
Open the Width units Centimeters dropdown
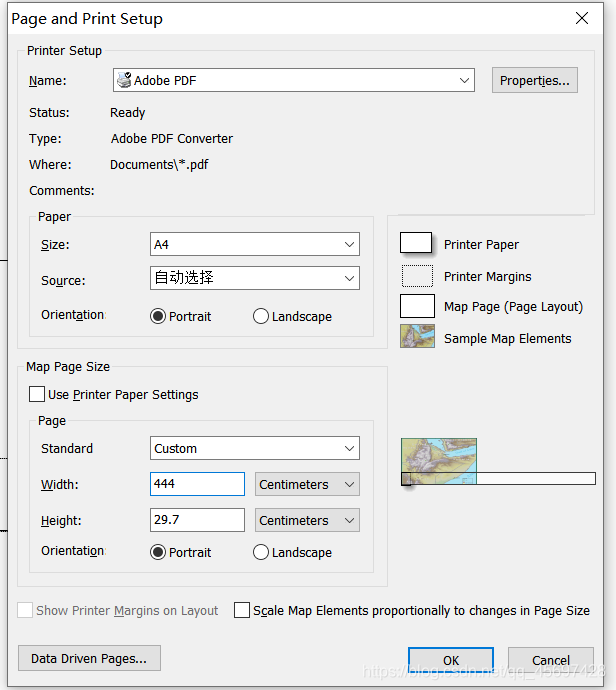[307, 484]
